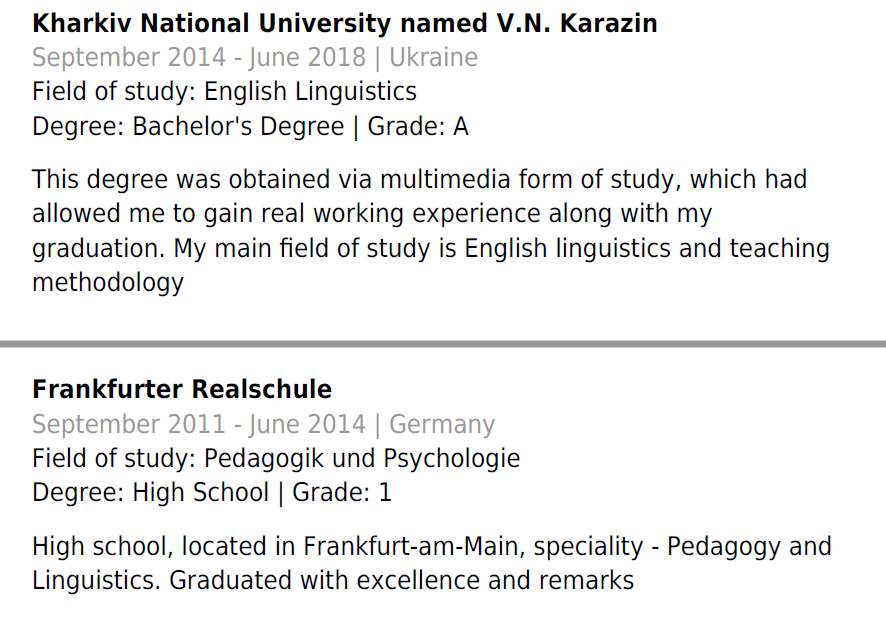Click the Degree: High School text
Image resolution: width=886 pixels, height=624 pixels.
click(150, 492)
